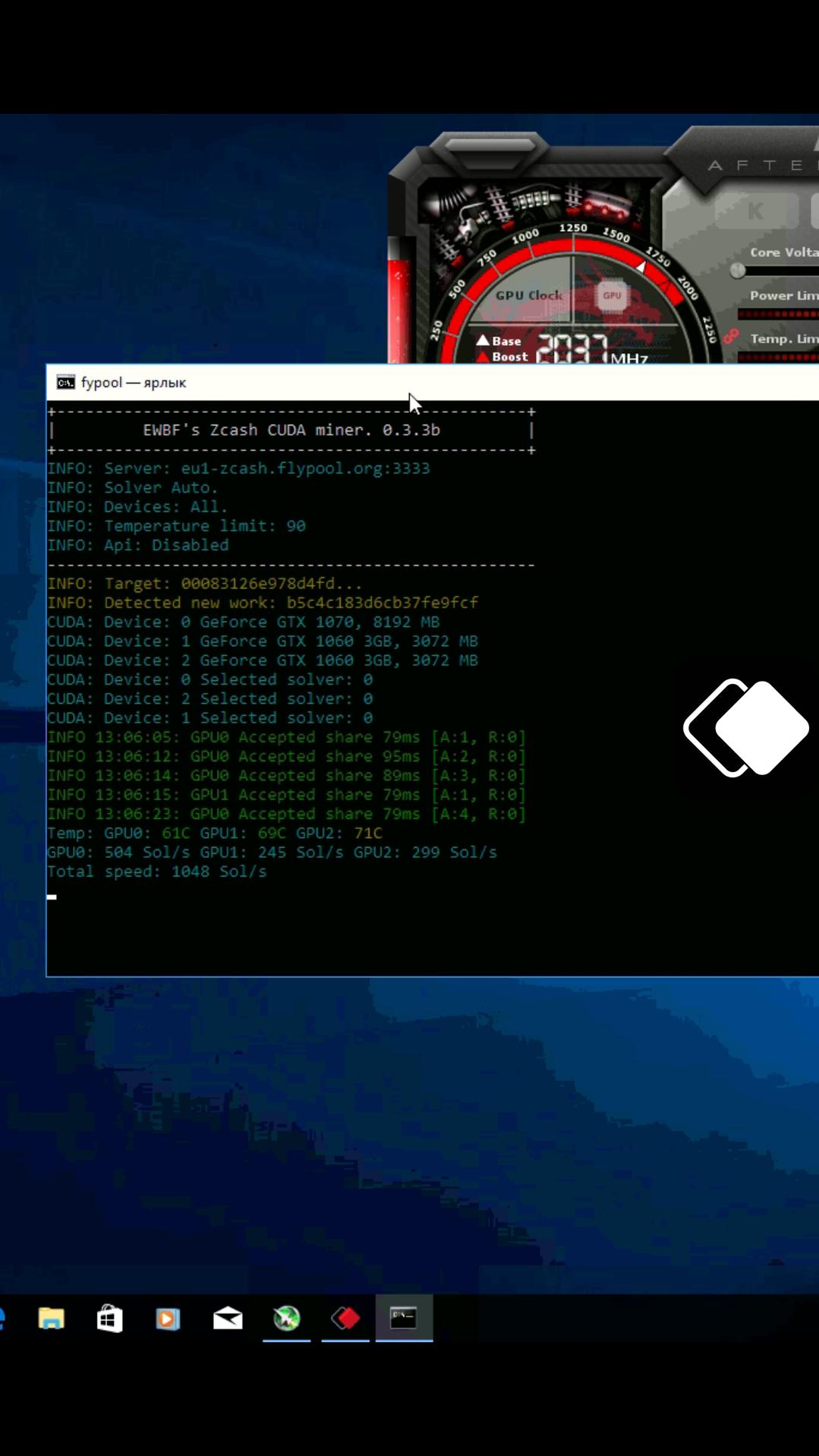This screenshot has width=819, height=1456.
Task: Click the 'fypool — ярлык' window title
Action: (134, 382)
